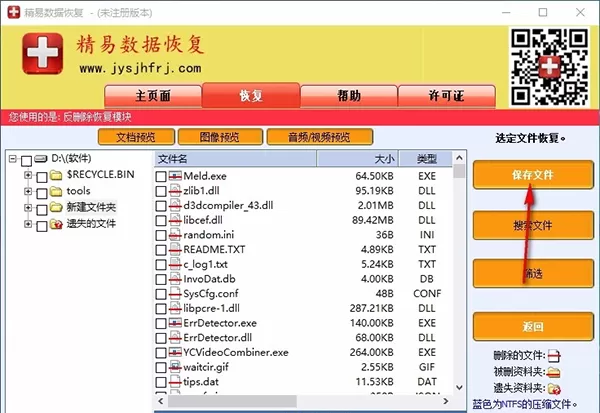This screenshot has height=413, width=600.
Task: Click the 遗失的文件 lost folder icon
Action: tap(56, 224)
